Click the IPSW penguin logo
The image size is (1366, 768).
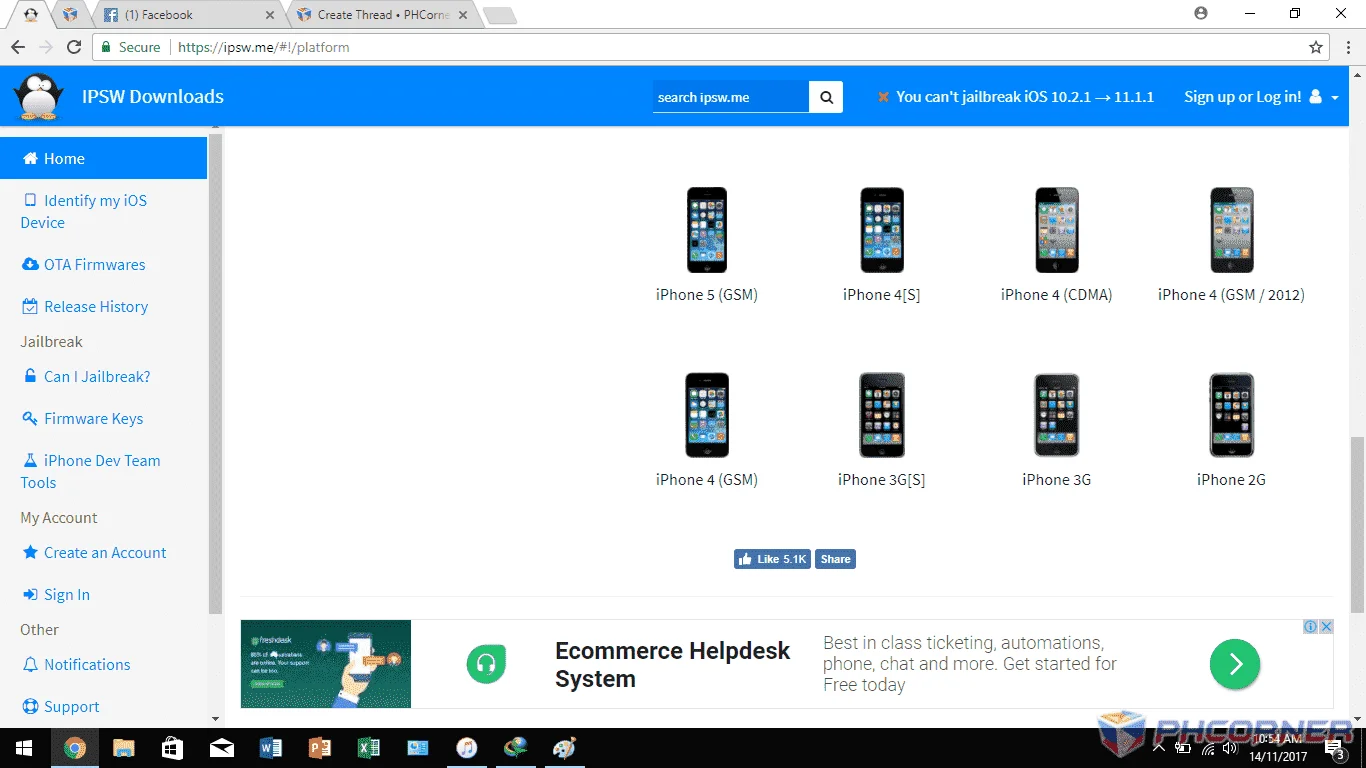(x=38, y=98)
